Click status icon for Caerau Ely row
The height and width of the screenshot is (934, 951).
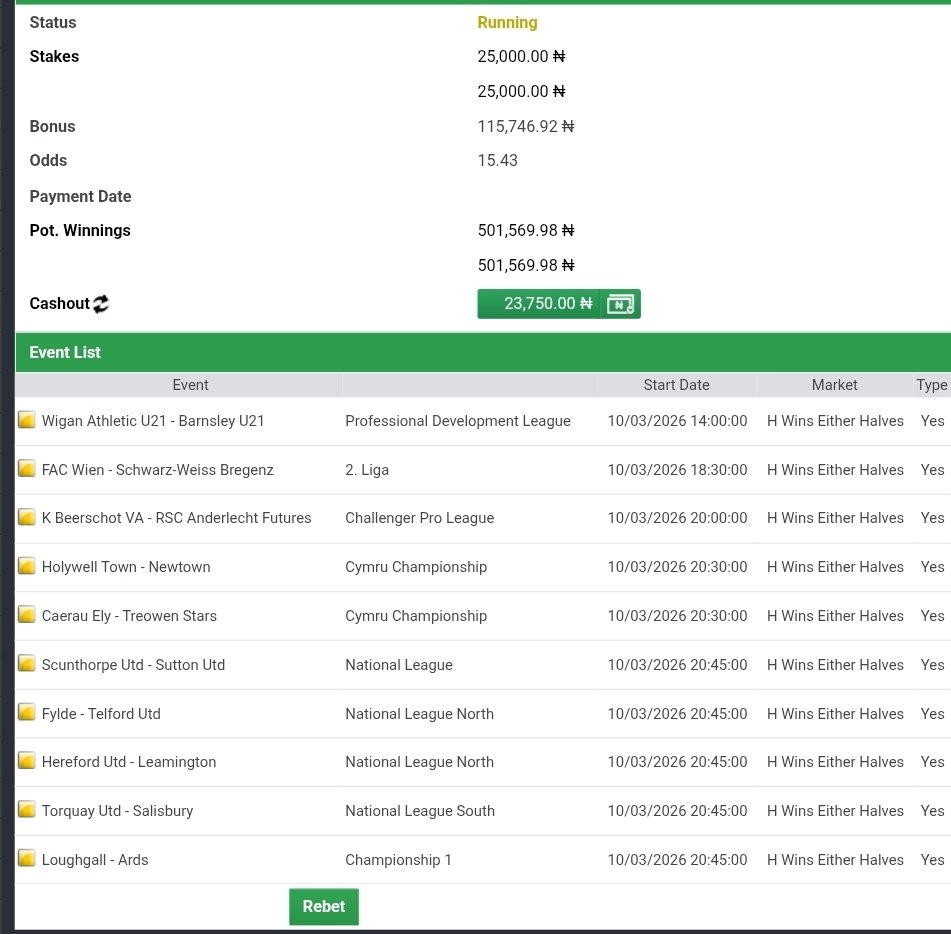27,615
